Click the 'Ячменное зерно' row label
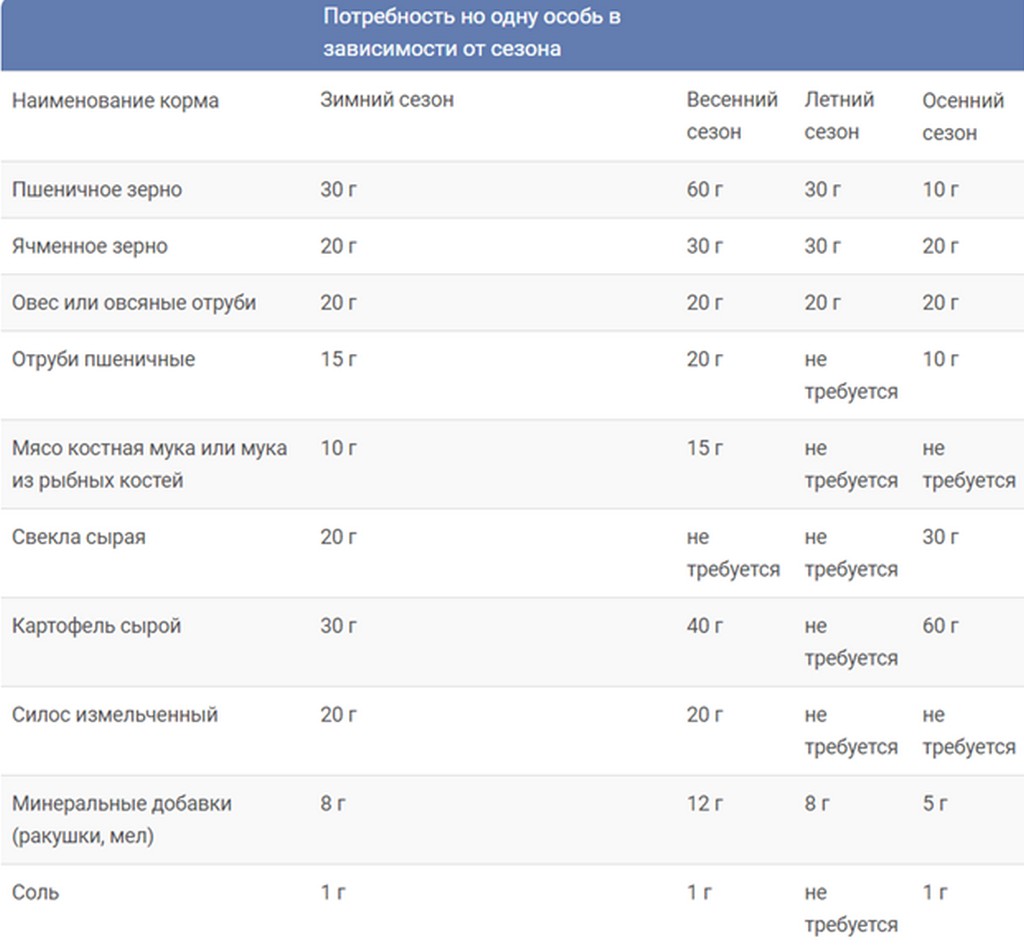 click(x=90, y=246)
